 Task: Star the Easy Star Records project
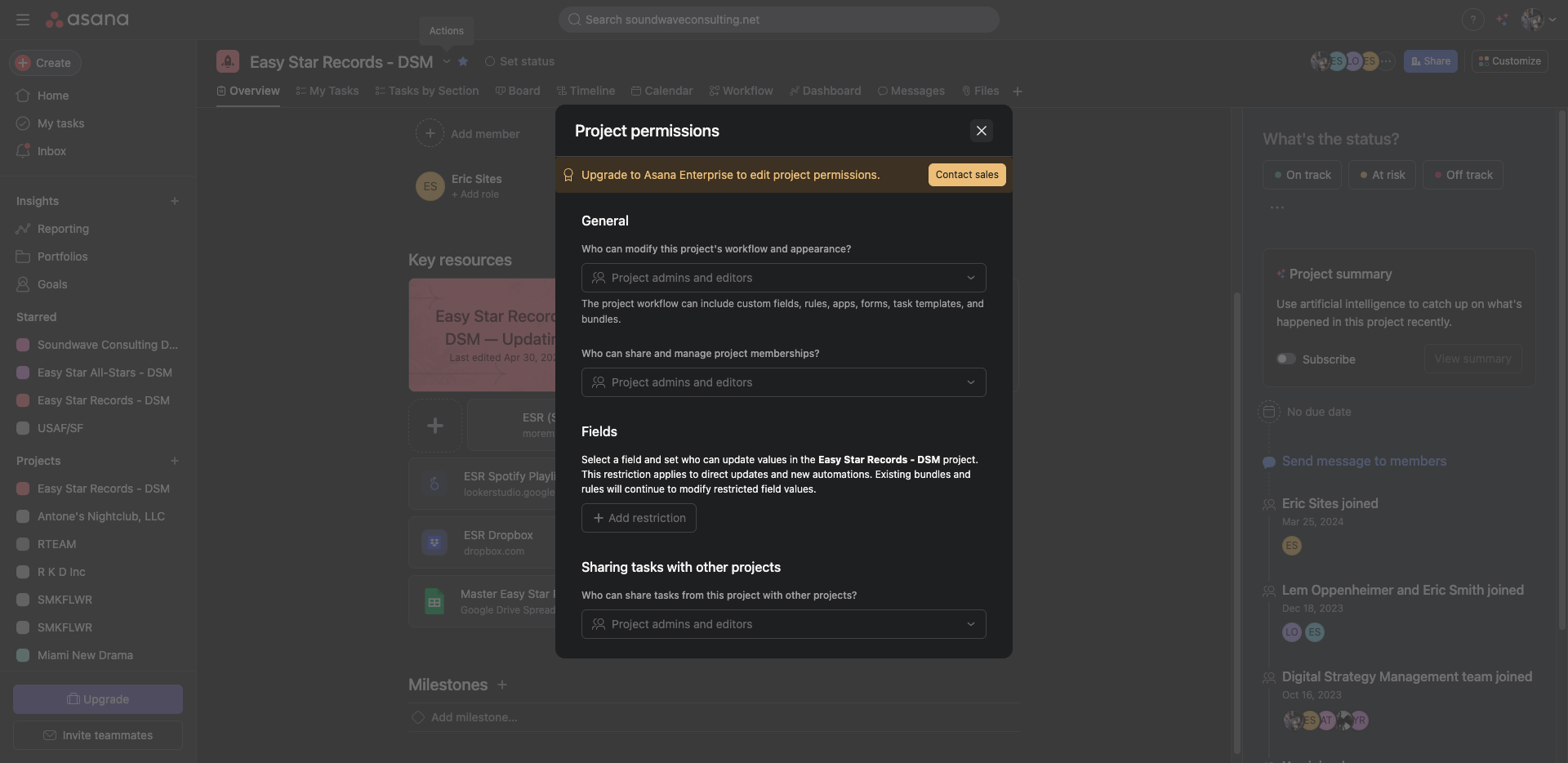[463, 61]
